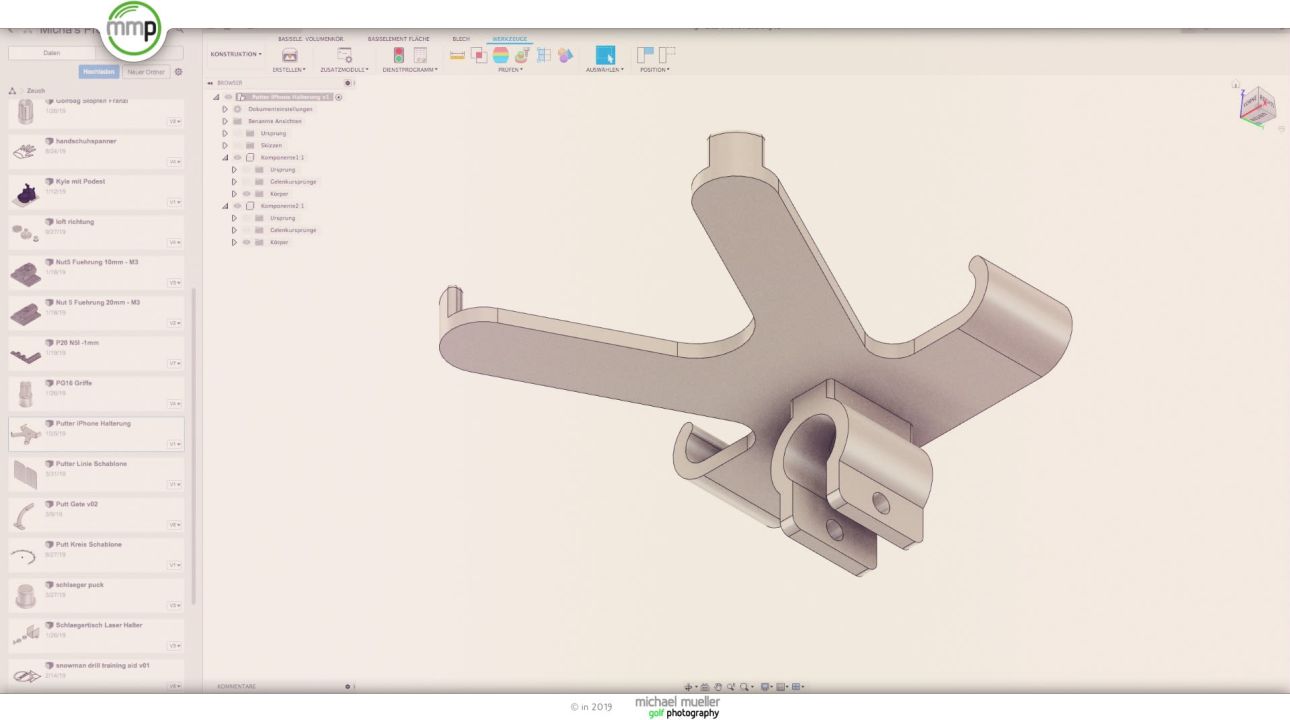Click the grid analysis icon in Prüfen
1290x720 pixels.
544,55
